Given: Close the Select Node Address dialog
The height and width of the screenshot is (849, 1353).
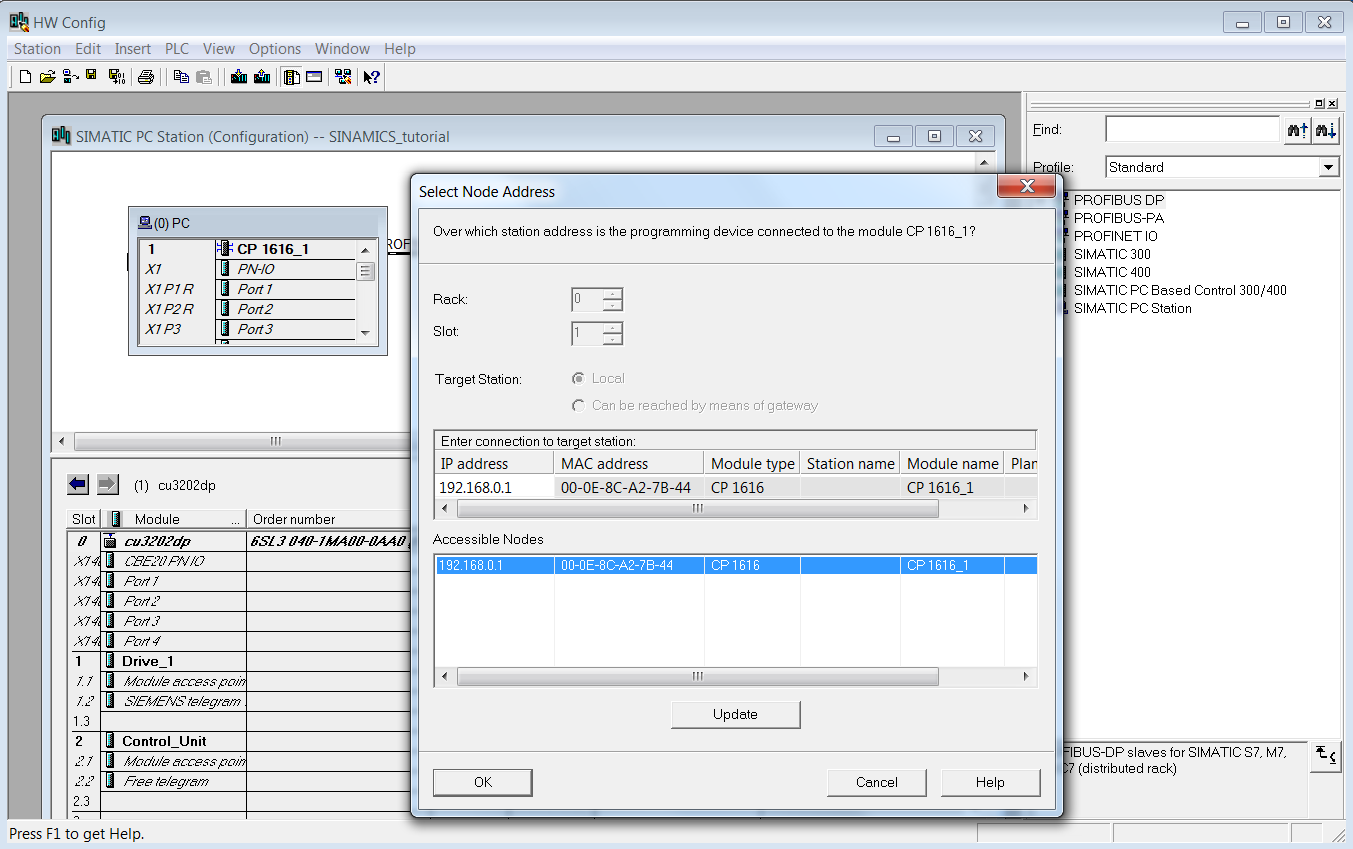Looking at the screenshot, I should 1026,187.
